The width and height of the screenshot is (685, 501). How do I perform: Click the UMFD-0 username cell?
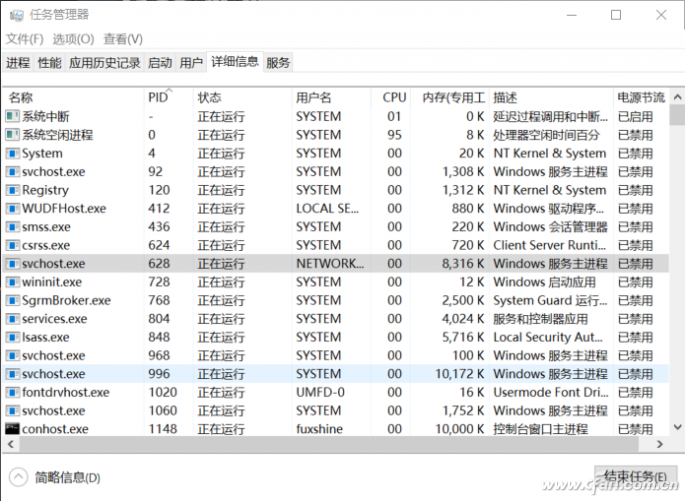point(320,392)
